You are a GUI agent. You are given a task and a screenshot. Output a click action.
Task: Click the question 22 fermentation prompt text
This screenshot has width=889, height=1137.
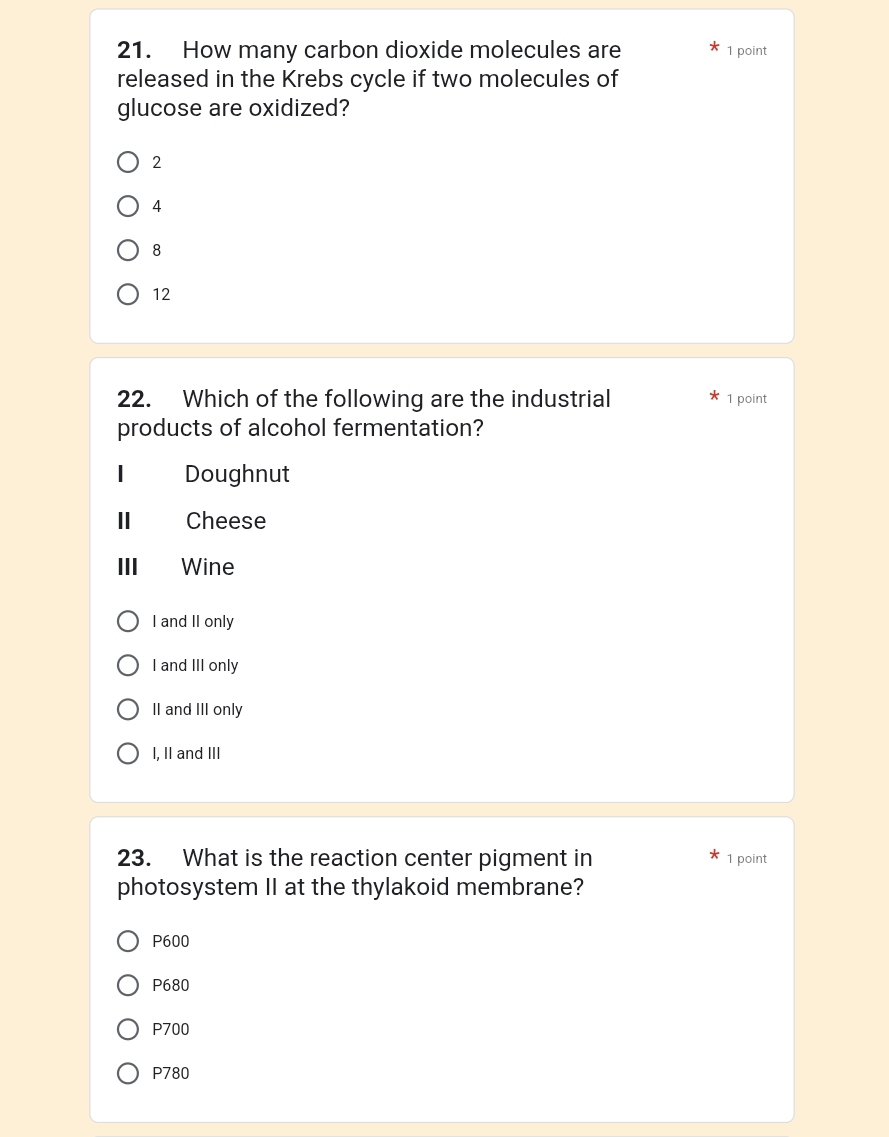[364, 413]
